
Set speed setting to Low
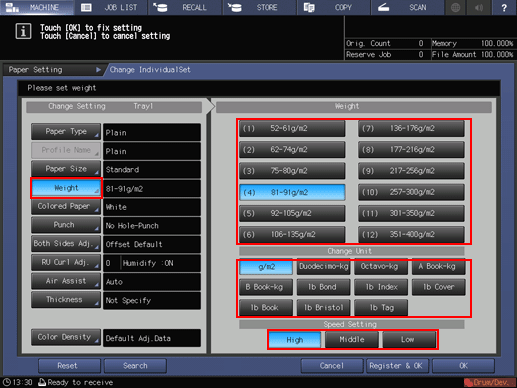(409, 340)
